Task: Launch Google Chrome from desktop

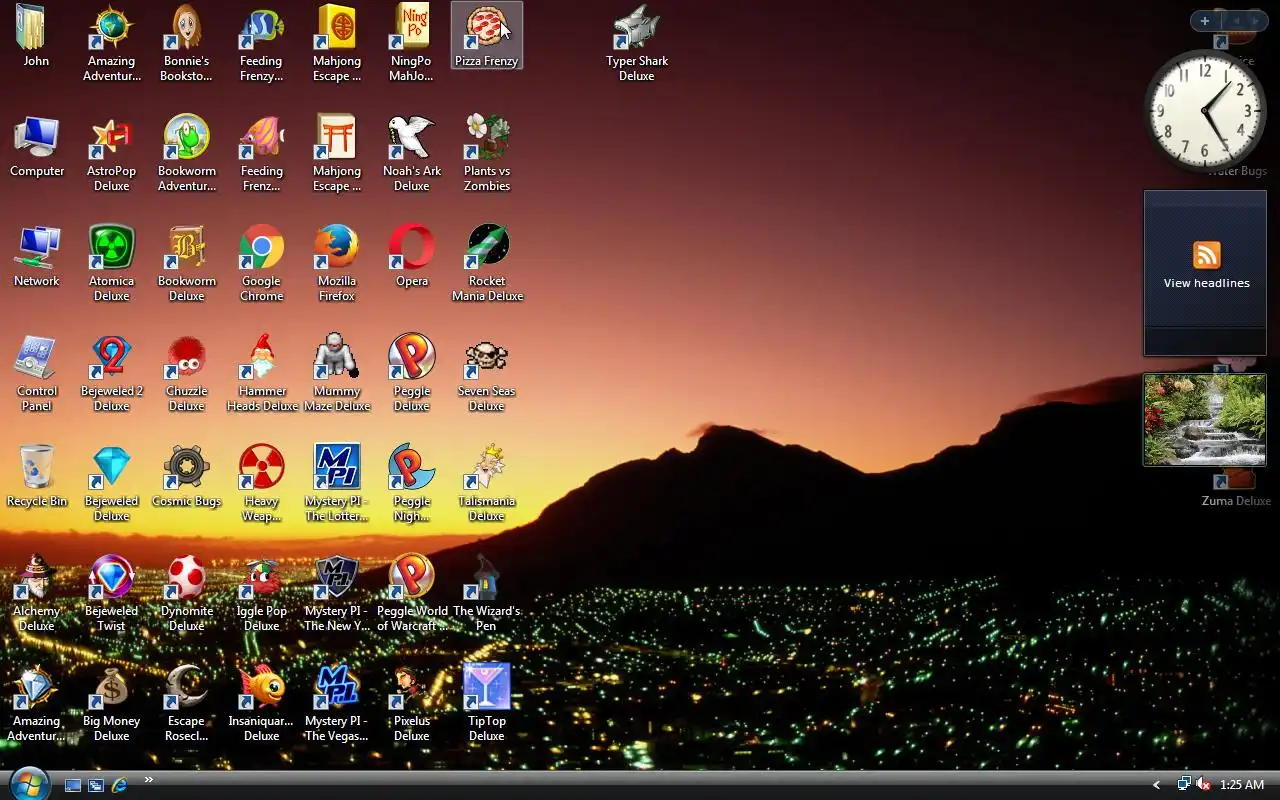Action: point(261,263)
